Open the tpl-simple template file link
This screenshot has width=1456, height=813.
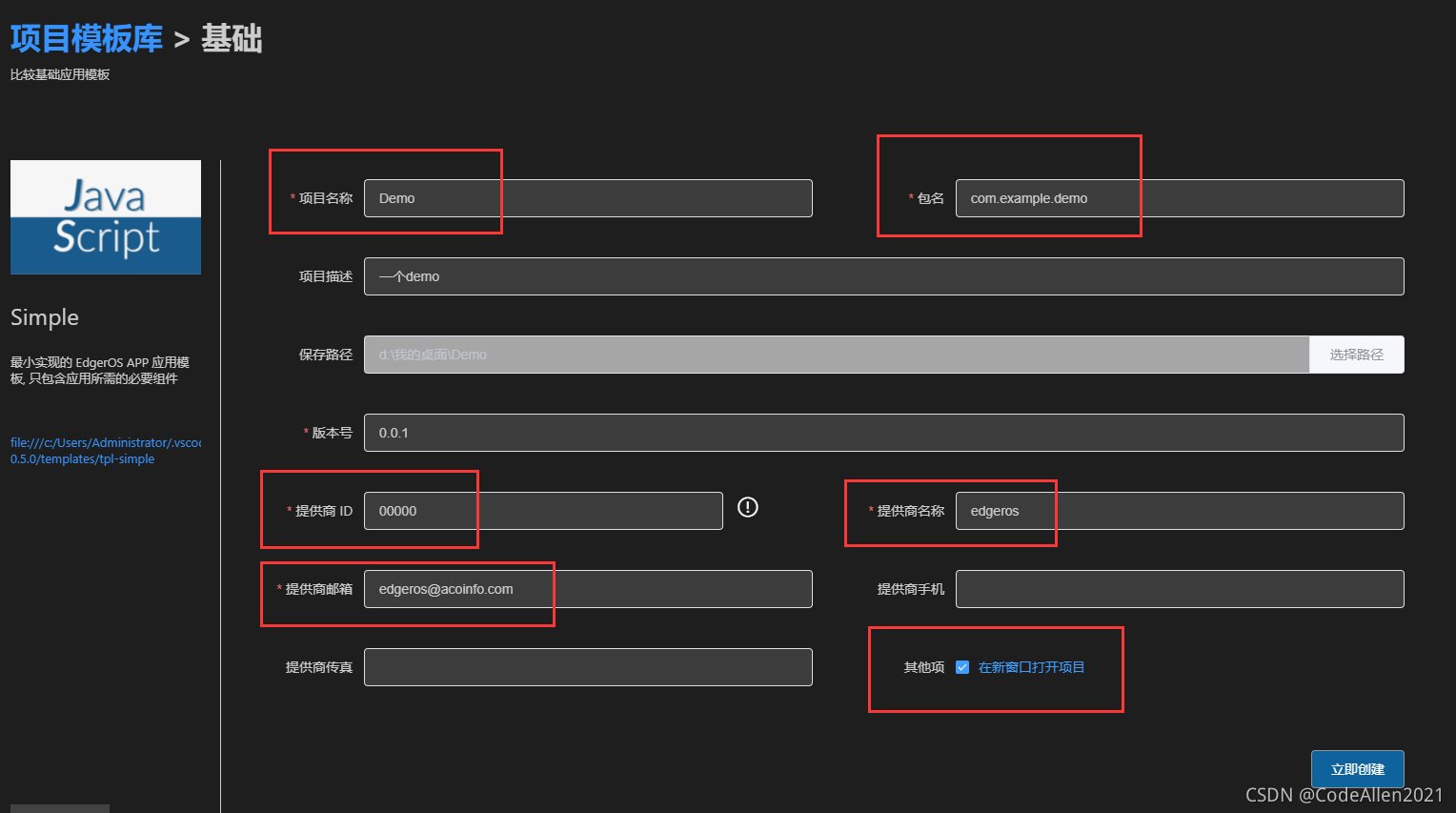[x=106, y=451]
